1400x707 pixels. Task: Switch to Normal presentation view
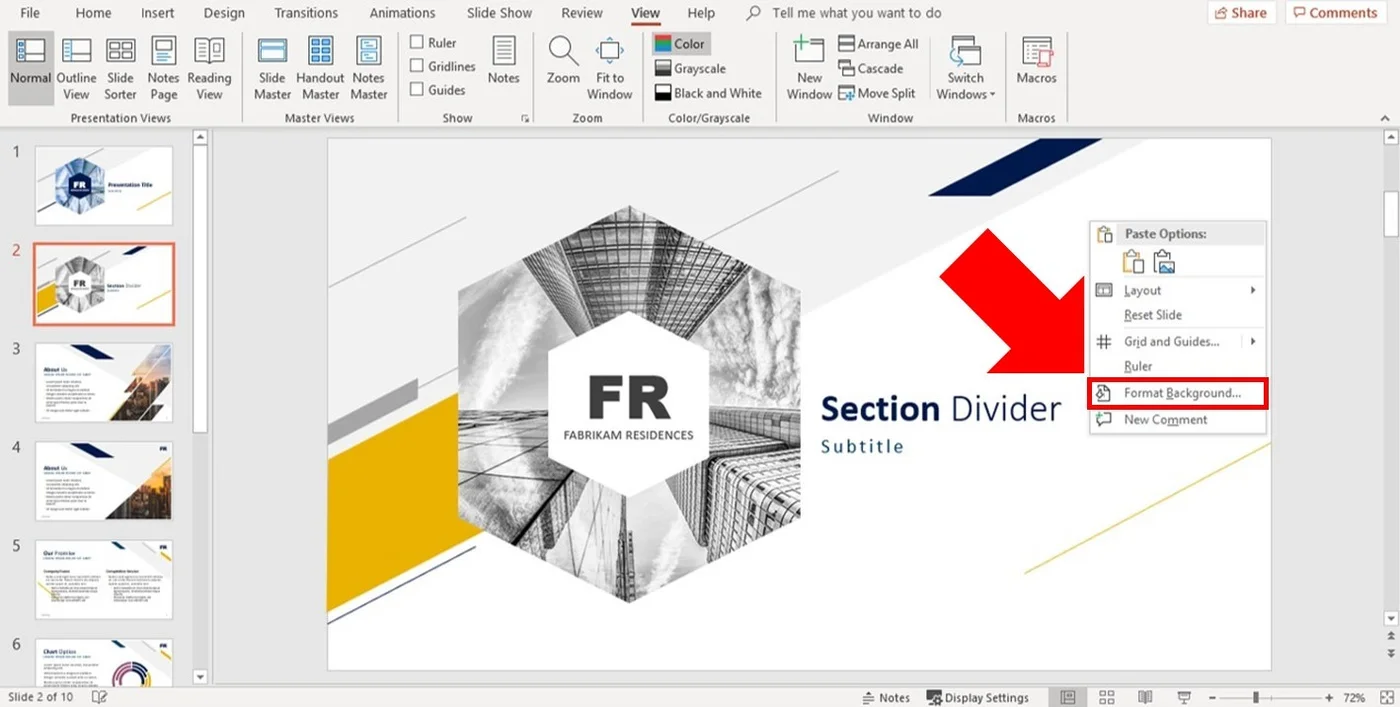[31, 67]
